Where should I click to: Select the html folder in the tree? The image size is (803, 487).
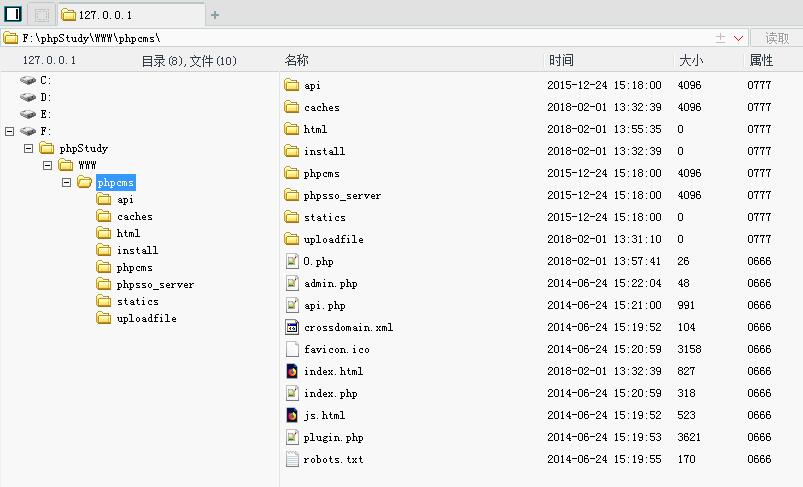click(x=128, y=233)
